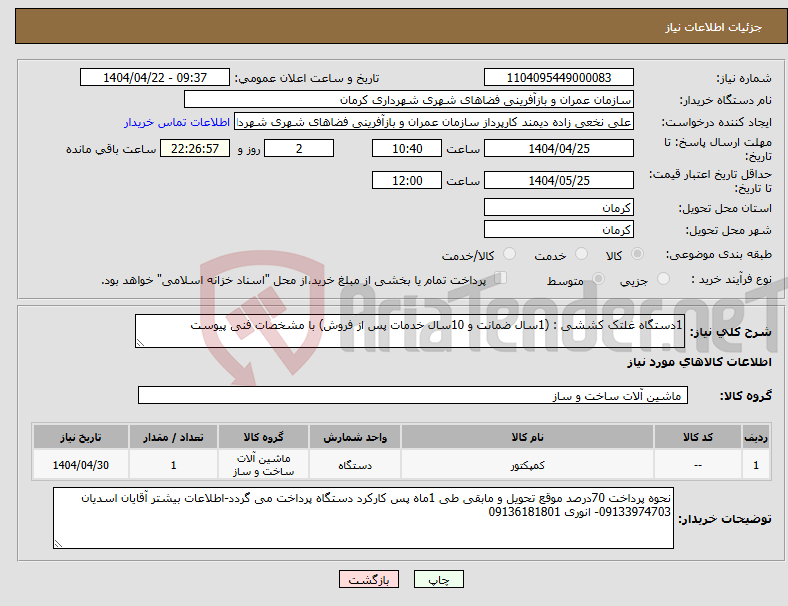Click the کمپکتور item name cell

tap(527, 465)
